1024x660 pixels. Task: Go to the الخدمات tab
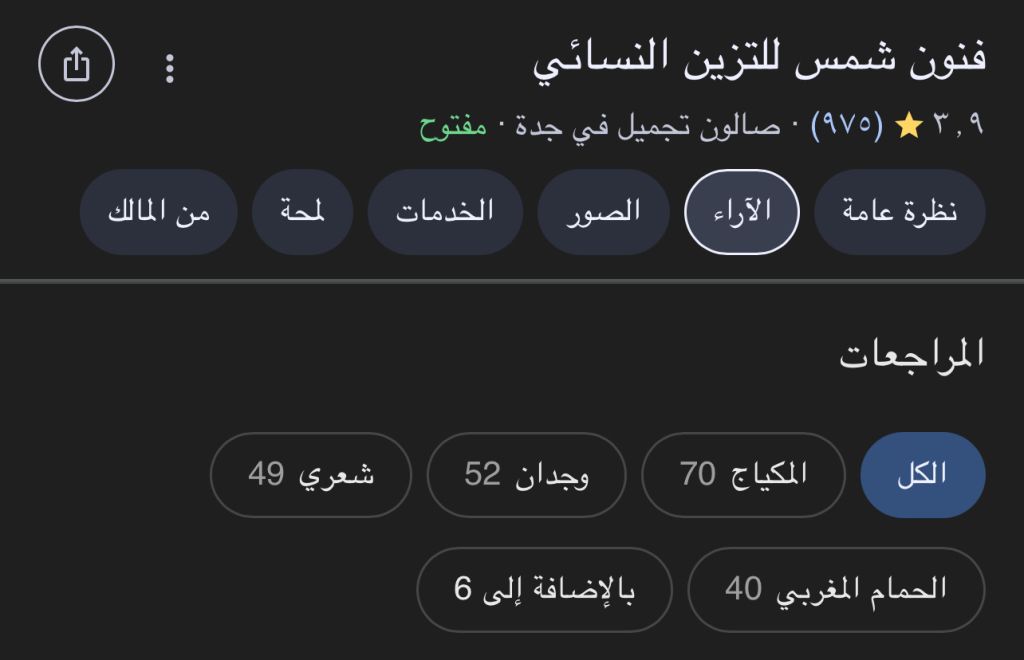coord(445,212)
